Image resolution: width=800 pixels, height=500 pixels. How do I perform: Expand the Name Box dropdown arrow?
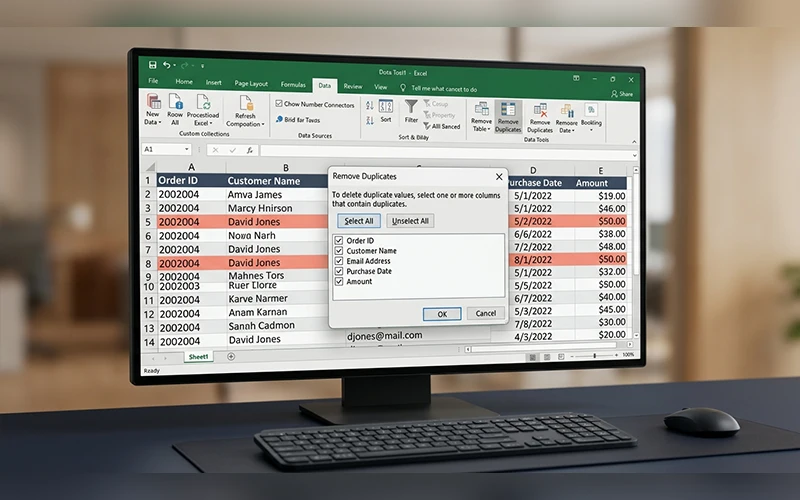pyautogui.click(x=187, y=149)
